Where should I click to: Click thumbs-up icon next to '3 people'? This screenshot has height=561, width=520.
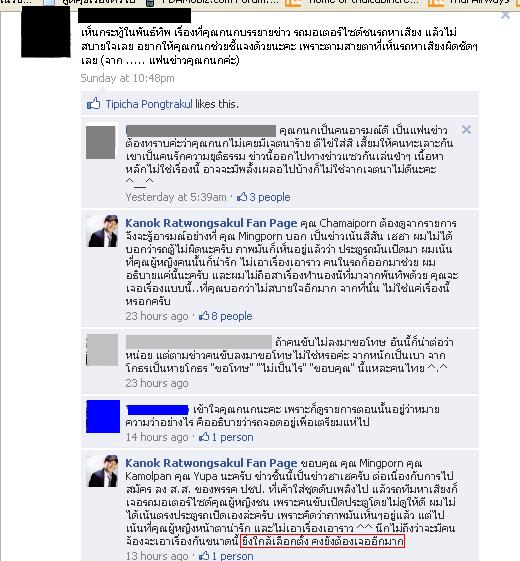pyautogui.click(x=242, y=196)
